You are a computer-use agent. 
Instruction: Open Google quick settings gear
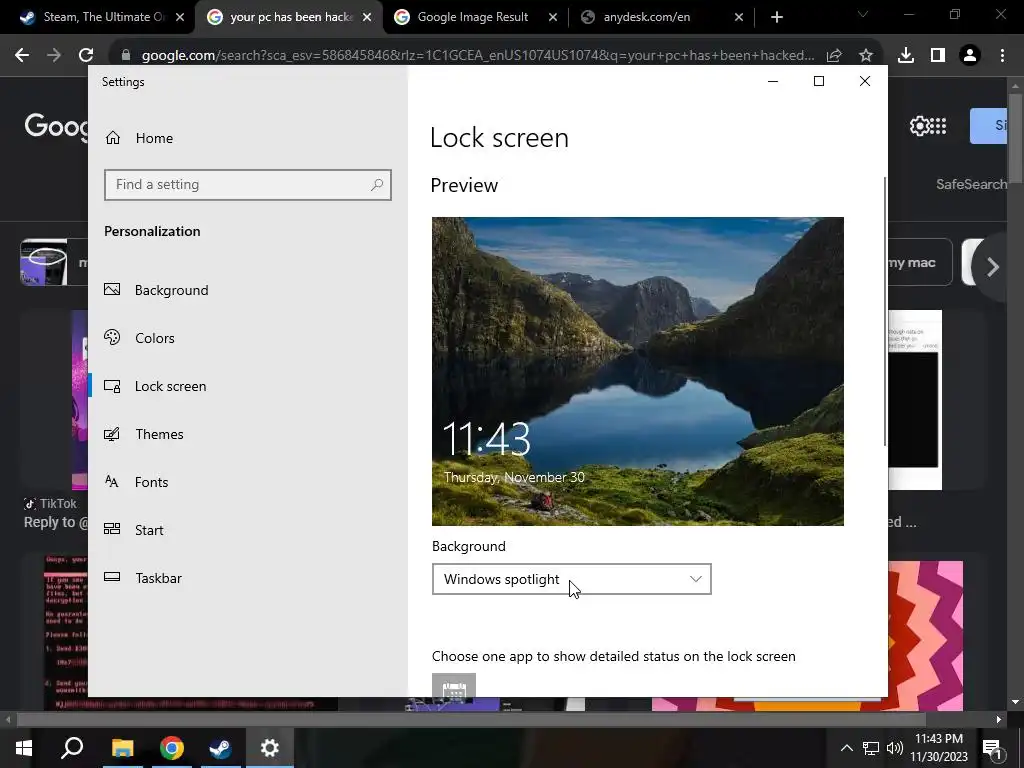919,125
